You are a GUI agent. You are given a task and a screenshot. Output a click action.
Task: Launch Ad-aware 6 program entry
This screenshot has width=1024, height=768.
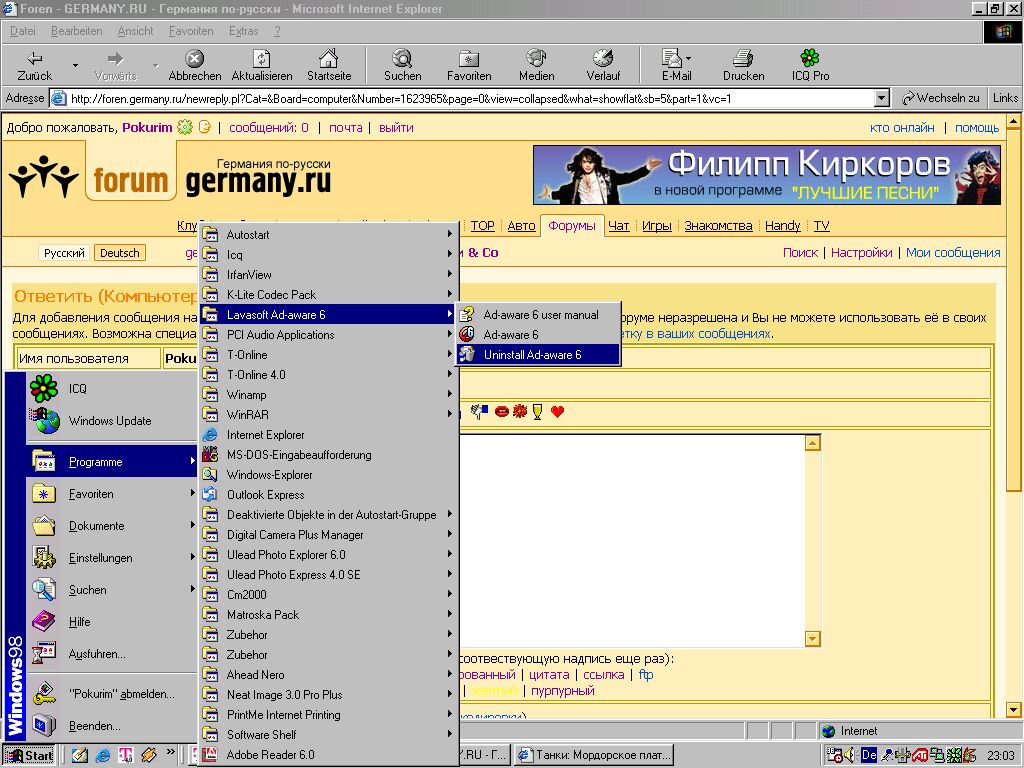point(539,334)
